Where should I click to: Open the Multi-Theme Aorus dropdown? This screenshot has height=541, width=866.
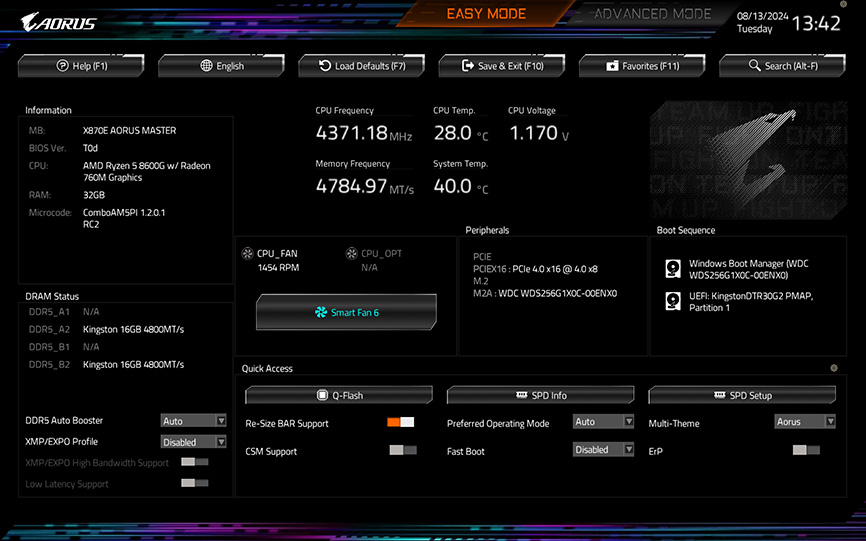click(x=805, y=422)
